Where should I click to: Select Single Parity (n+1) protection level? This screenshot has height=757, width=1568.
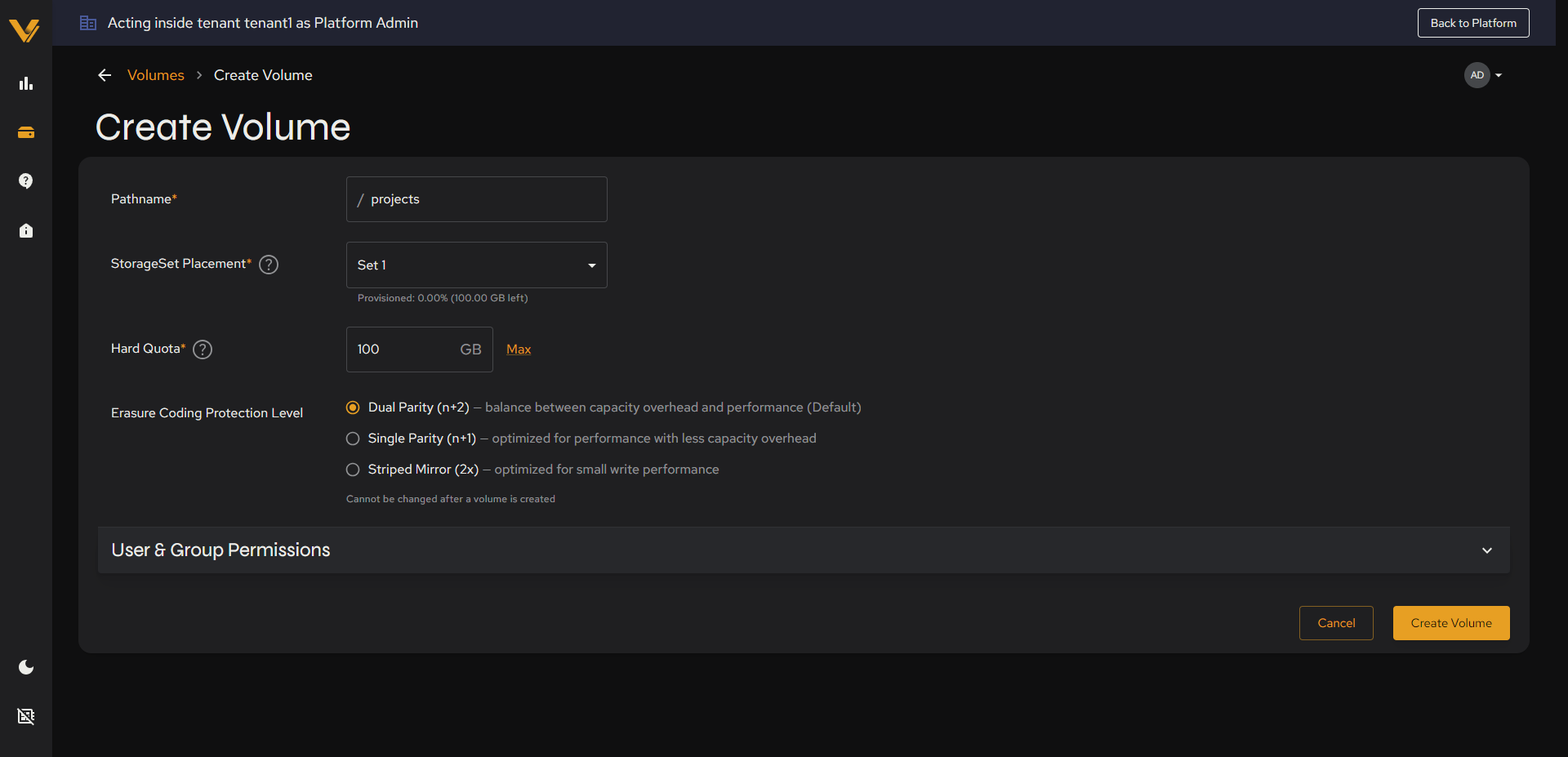tap(353, 439)
